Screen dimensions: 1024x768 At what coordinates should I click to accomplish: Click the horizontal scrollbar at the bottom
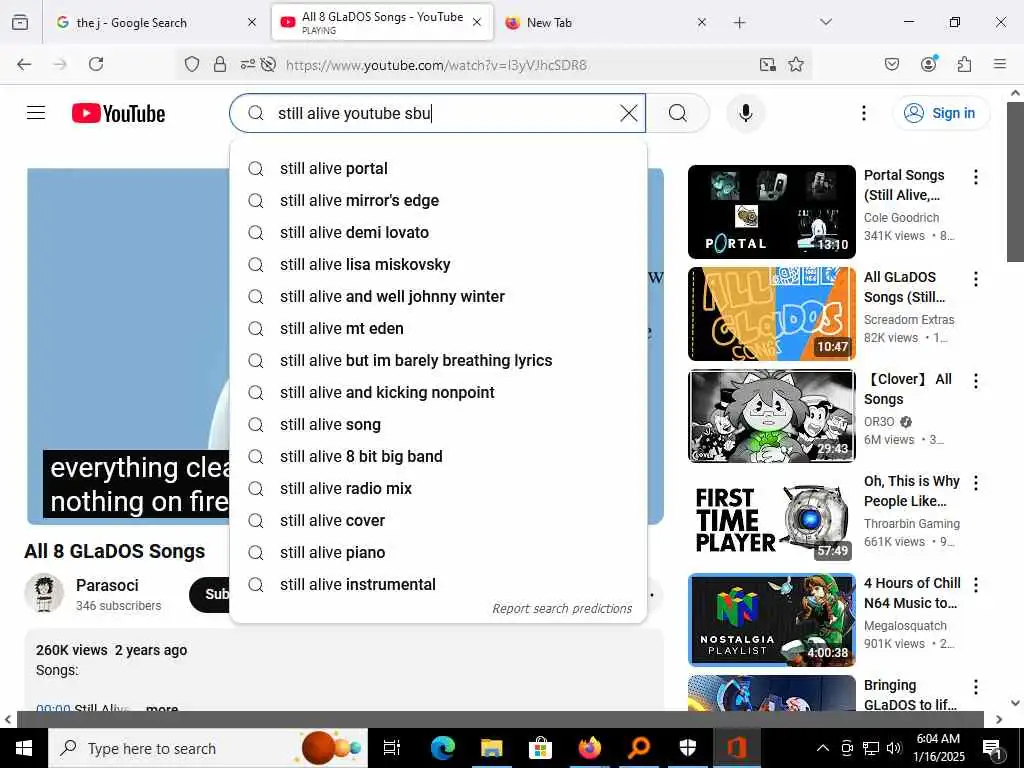pos(500,719)
